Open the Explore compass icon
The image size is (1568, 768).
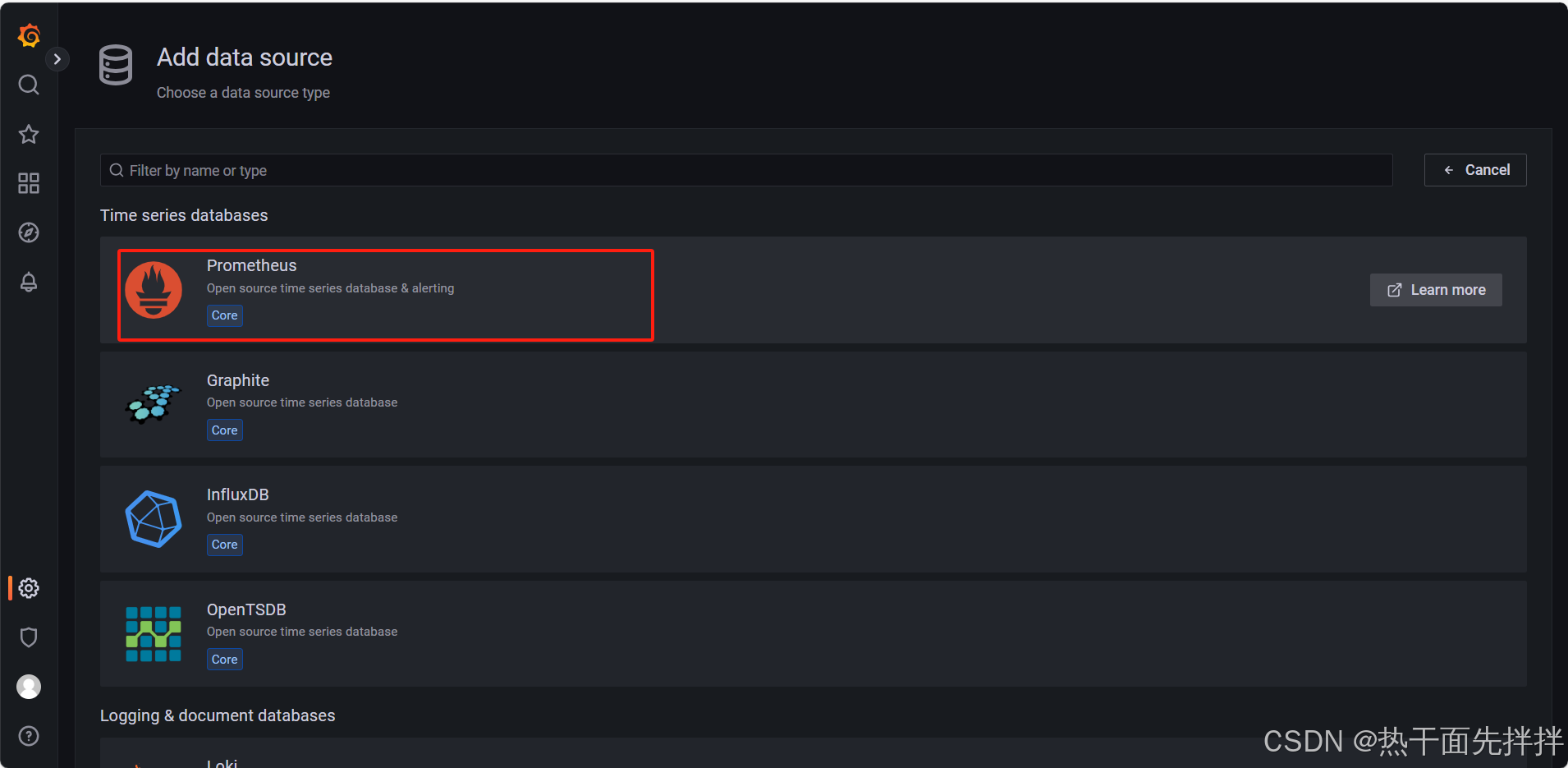pos(29,232)
